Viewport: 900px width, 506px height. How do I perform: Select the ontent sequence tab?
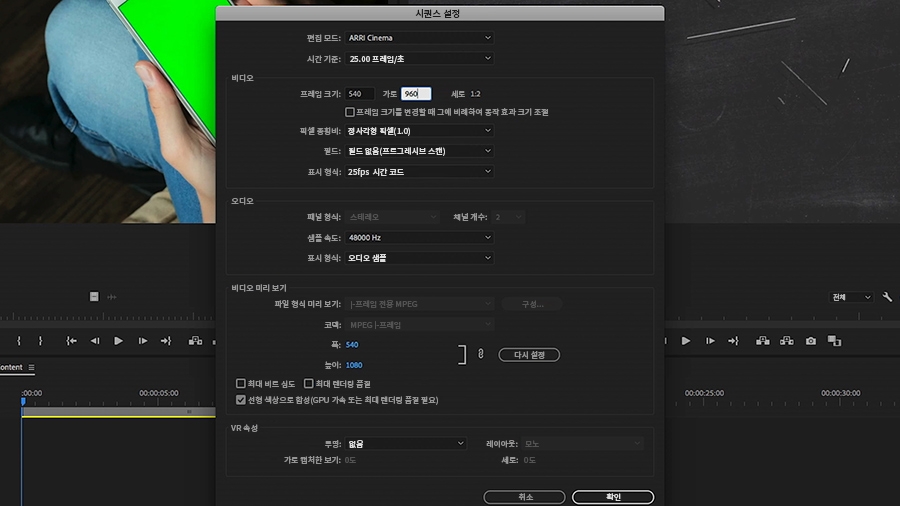(x=11, y=367)
